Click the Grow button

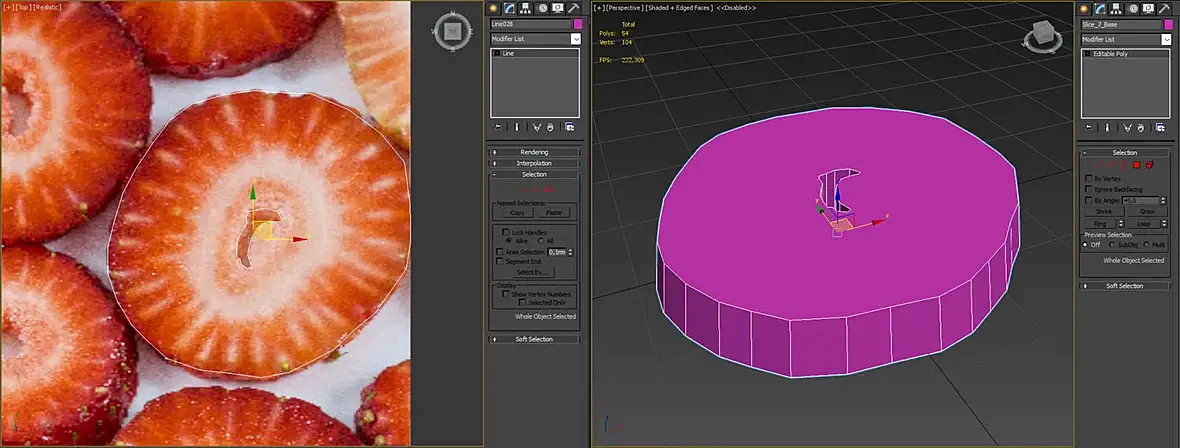click(x=1147, y=212)
